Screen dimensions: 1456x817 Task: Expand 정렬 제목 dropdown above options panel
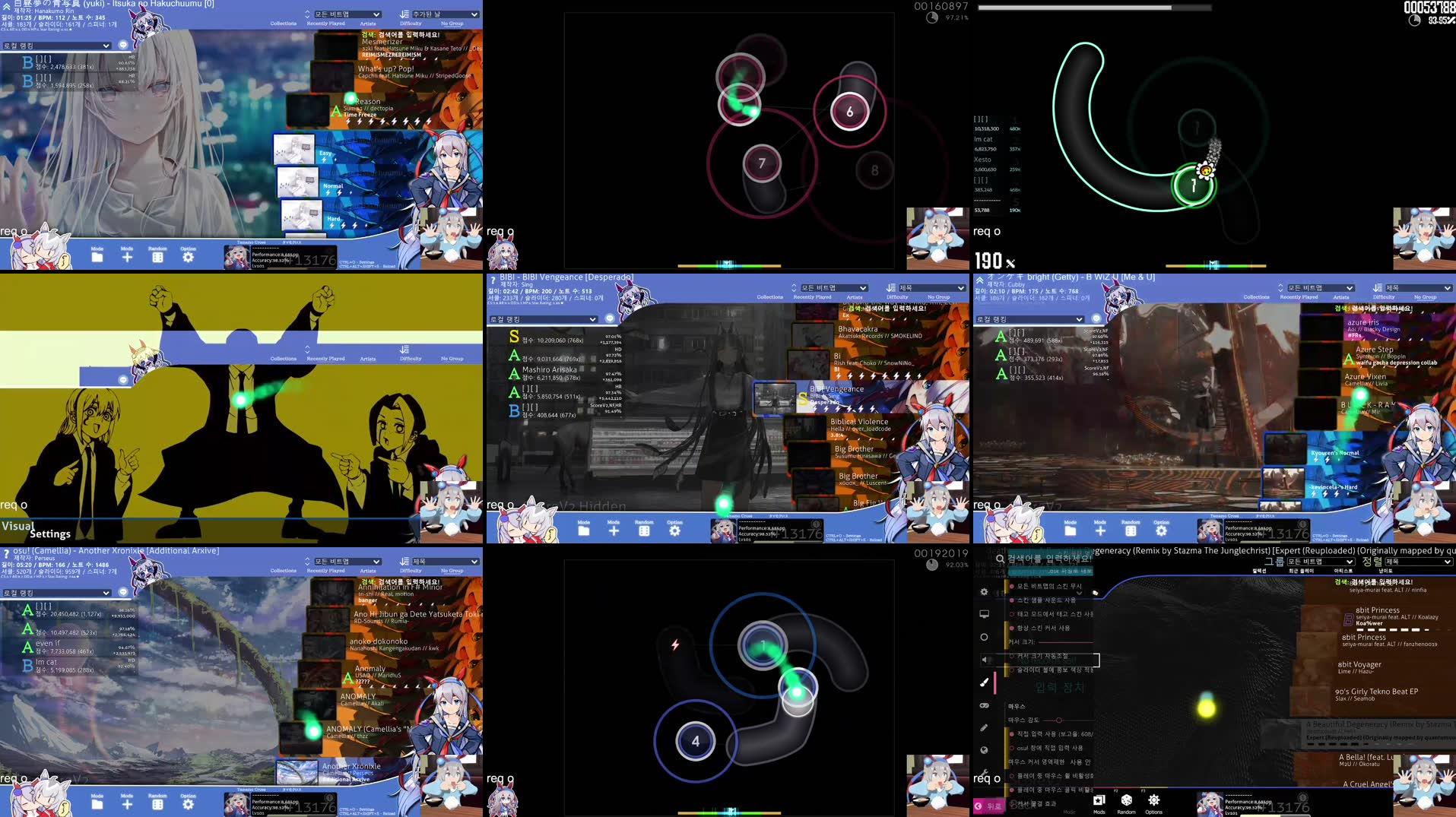click(x=1419, y=562)
